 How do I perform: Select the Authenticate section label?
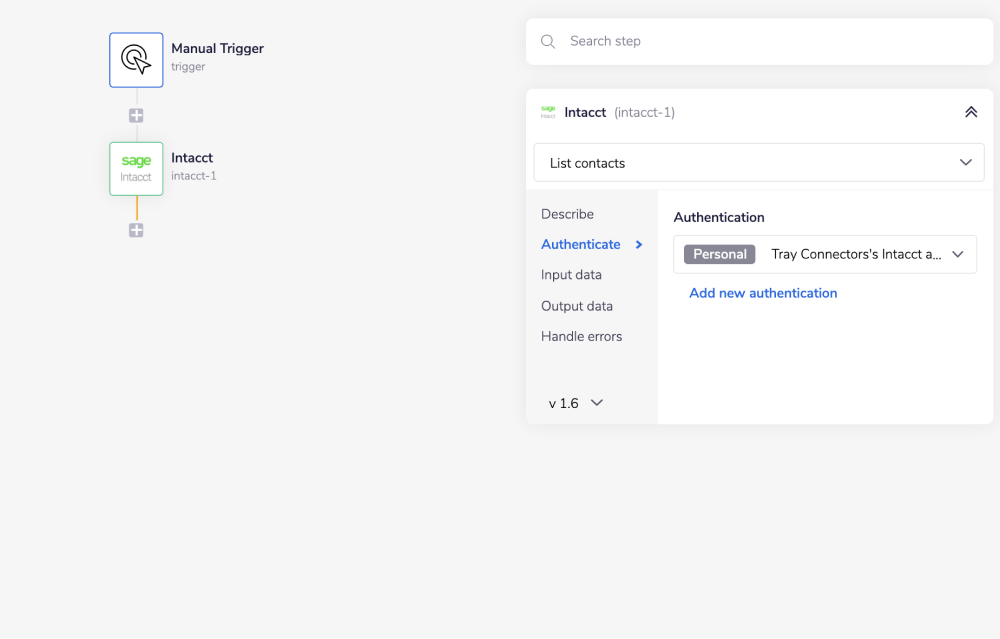click(x=580, y=245)
